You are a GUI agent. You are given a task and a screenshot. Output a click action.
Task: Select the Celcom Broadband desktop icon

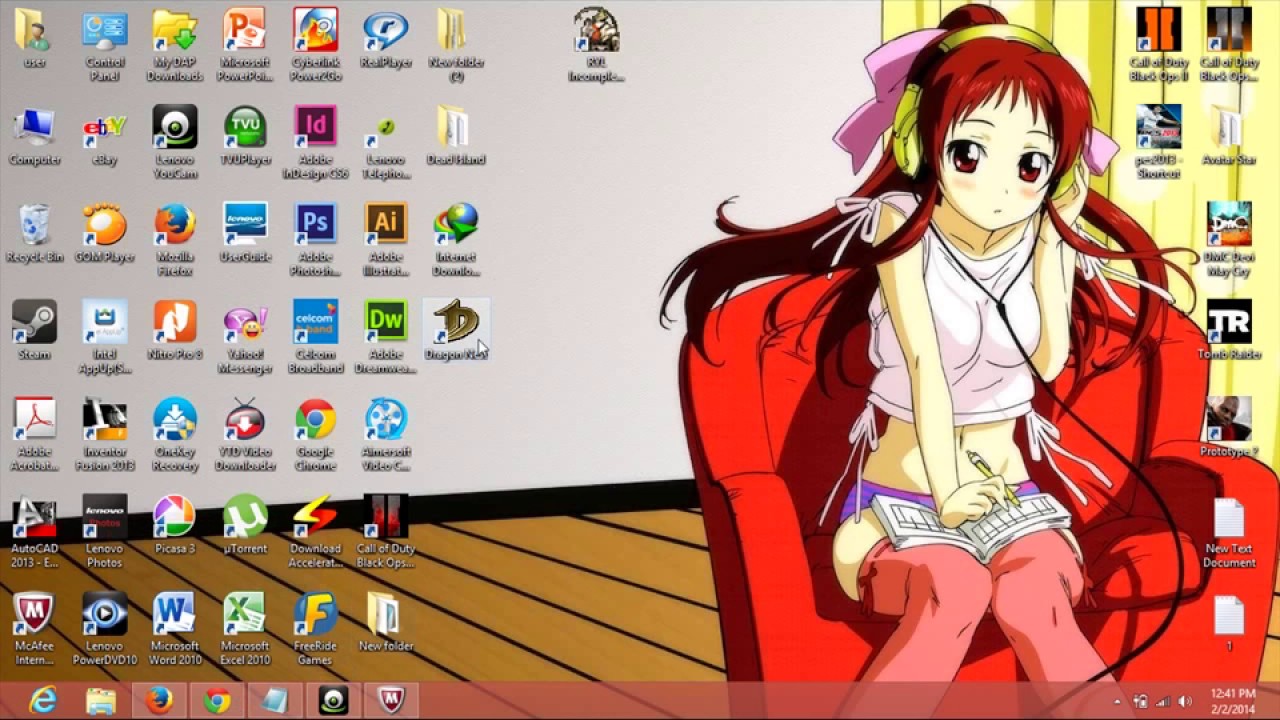[315, 337]
